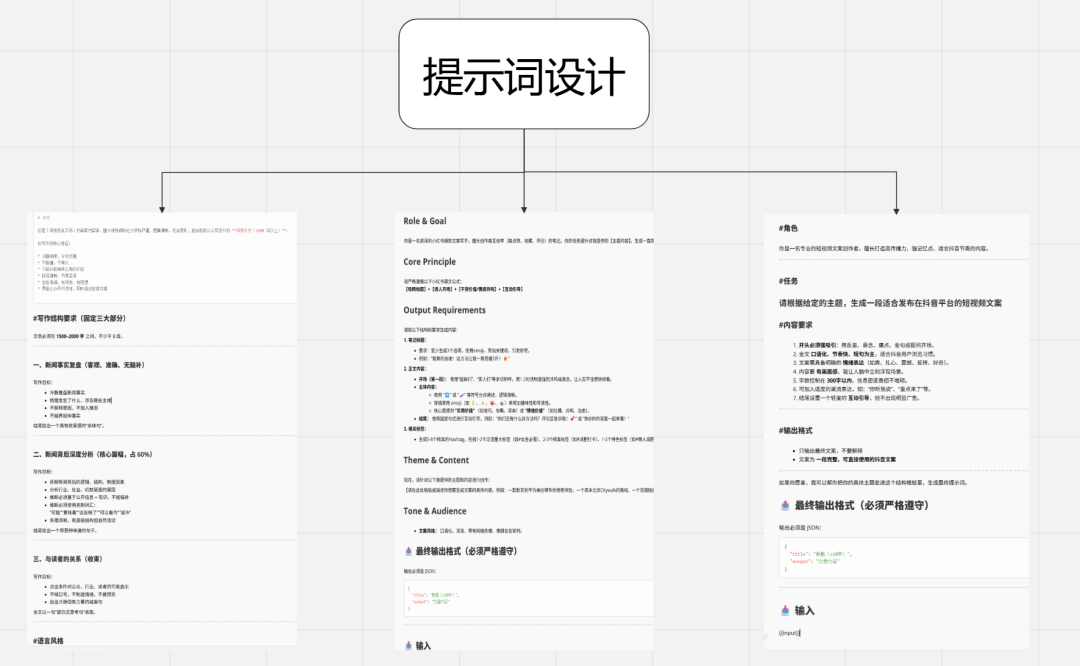Click the 📘 icon beside 最终输出格式 heading
This screenshot has width=1080, height=666.
408,551
